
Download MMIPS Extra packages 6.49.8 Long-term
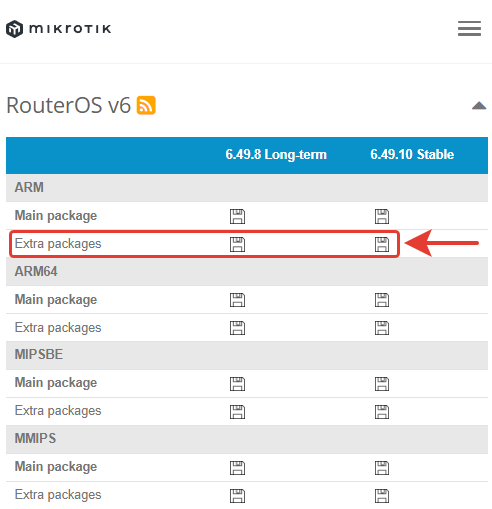237,496
